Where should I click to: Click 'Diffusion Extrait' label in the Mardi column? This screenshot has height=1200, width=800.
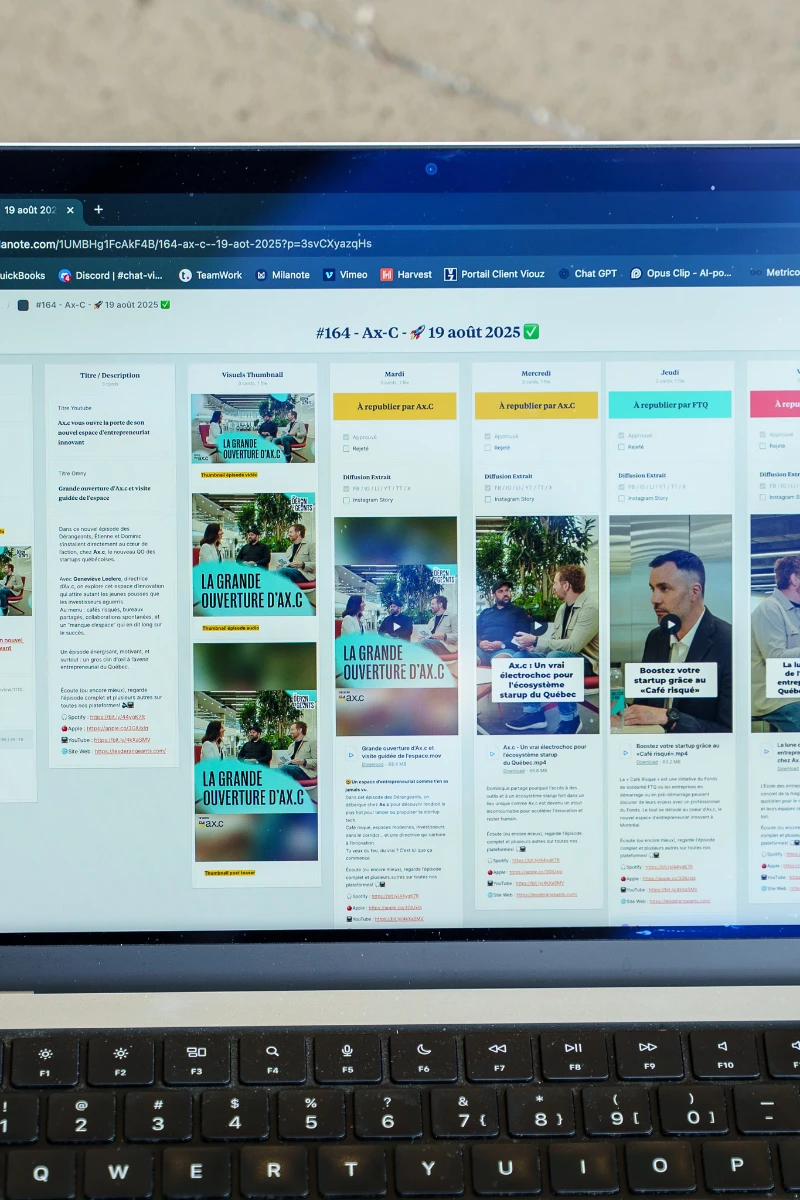[367, 477]
